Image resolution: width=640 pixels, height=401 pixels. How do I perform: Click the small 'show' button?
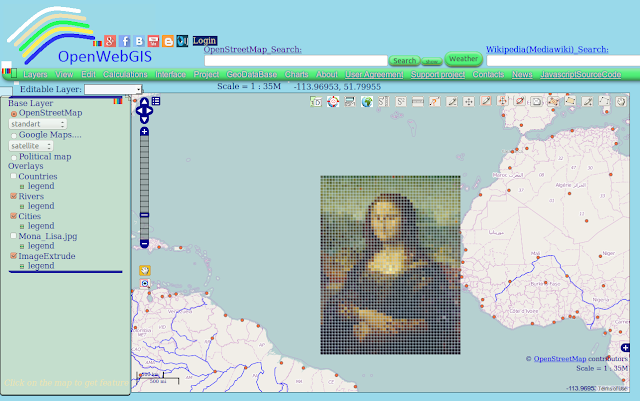tap(431, 62)
